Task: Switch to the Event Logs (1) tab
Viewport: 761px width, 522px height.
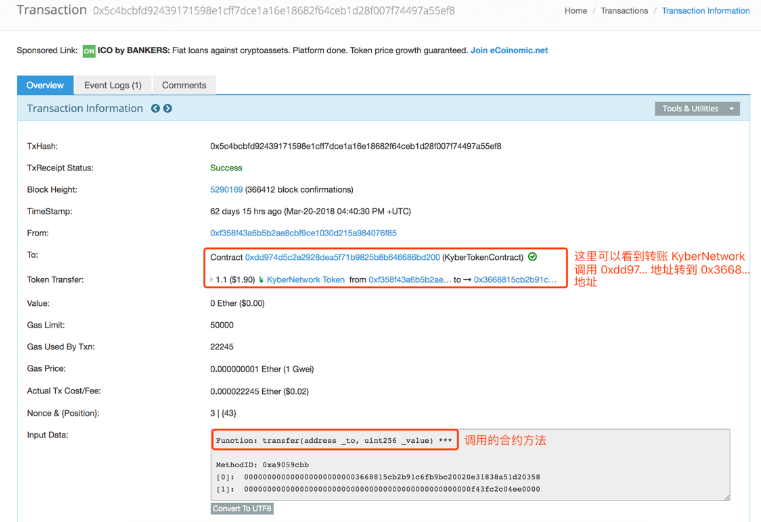Action: pyautogui.click(x=112, y=86)
